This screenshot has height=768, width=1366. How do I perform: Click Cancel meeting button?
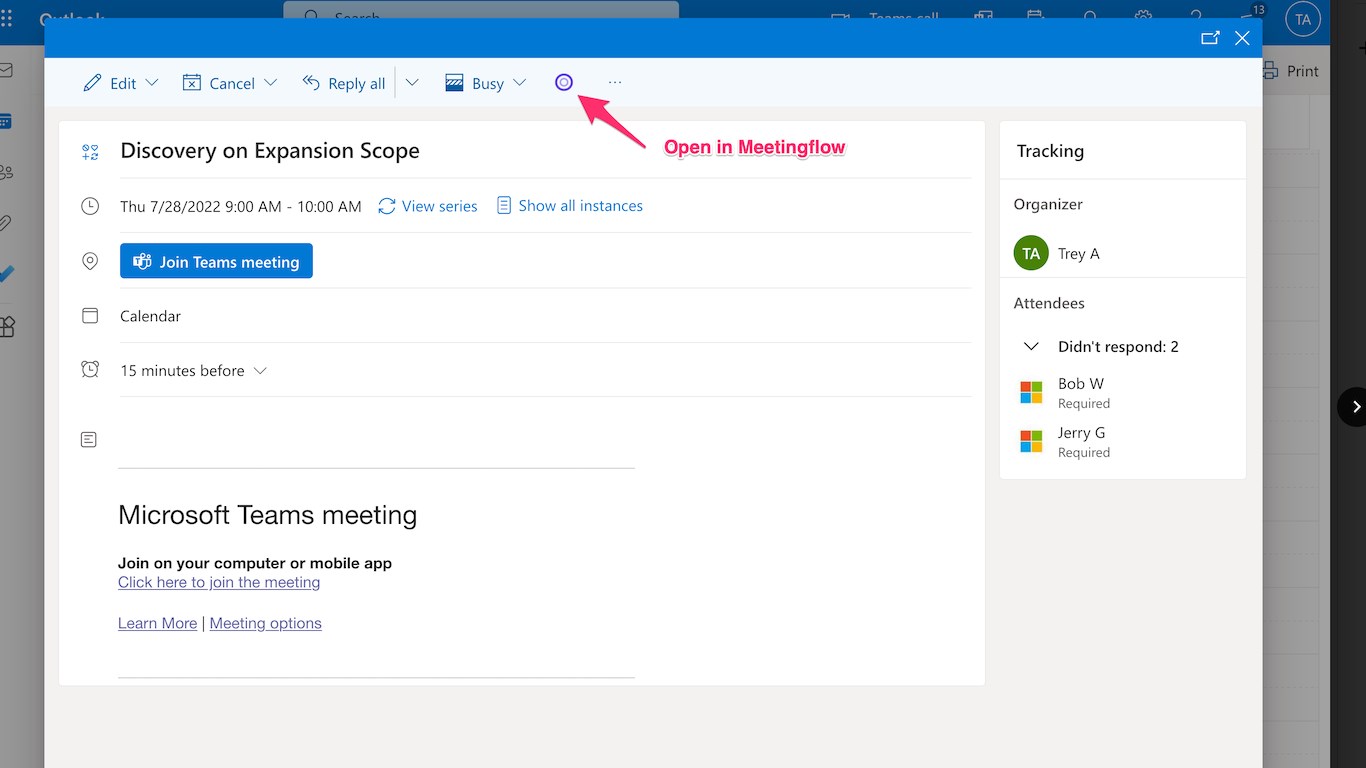219,83
